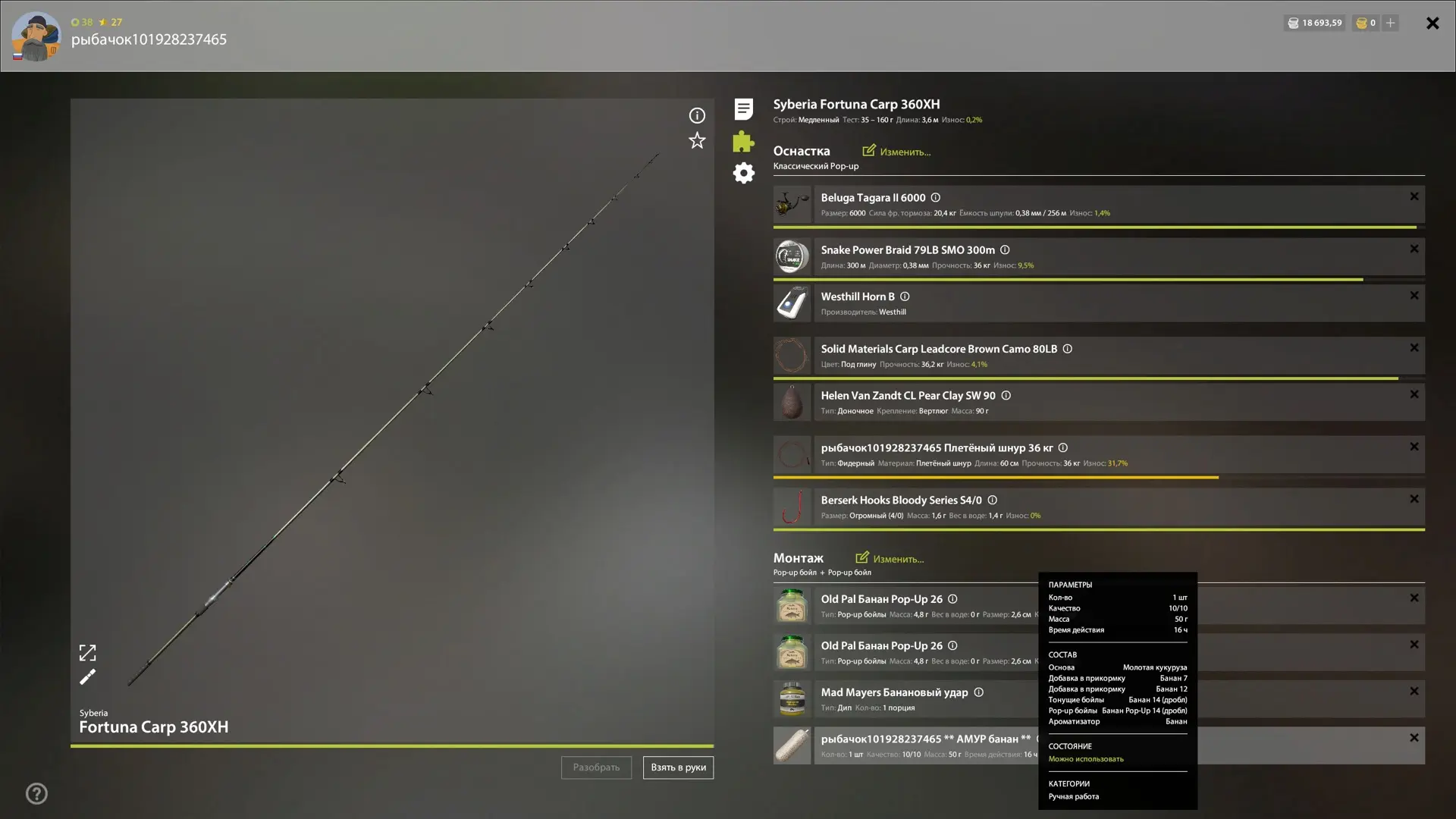Open rod info icon in preview panel
Screen dimensions: 1456x819
tap(697, 115)
